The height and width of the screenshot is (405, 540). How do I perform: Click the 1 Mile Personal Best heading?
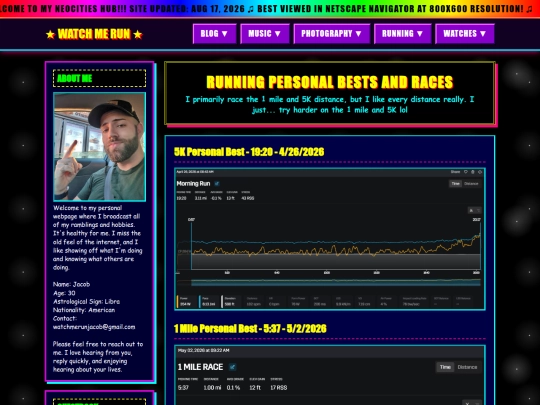250,329
